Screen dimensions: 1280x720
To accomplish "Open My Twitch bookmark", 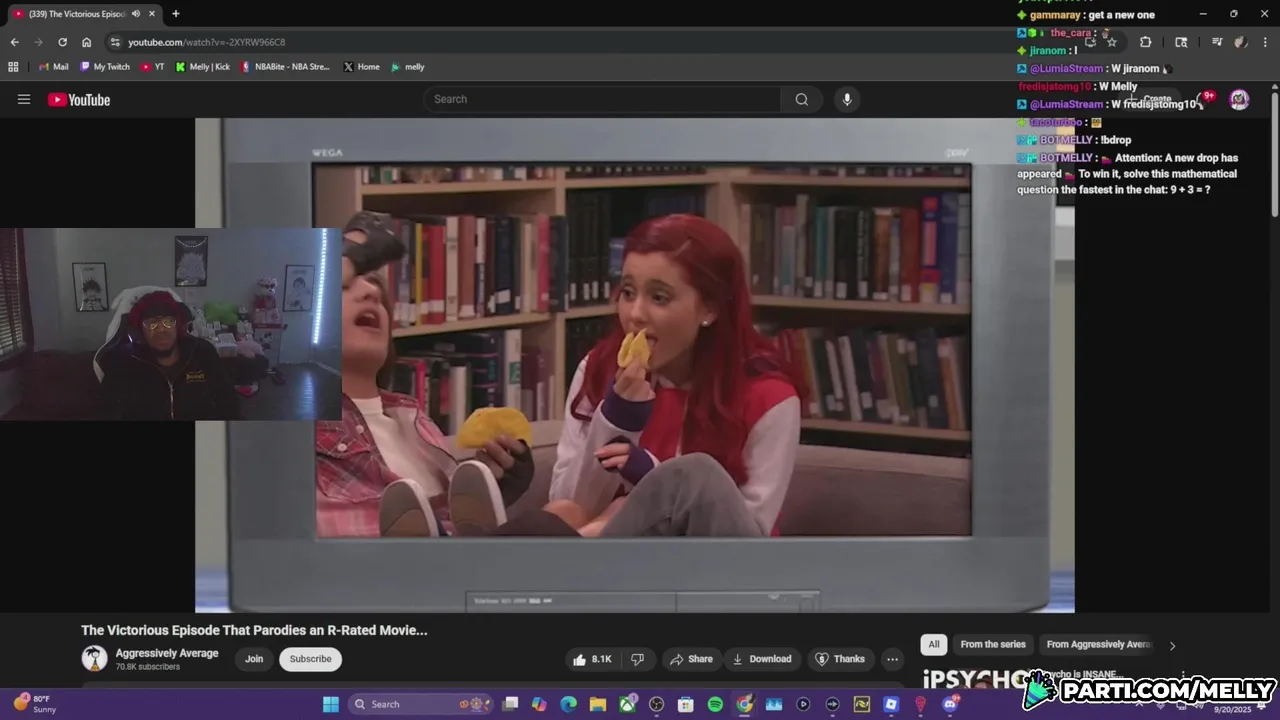I will click(105, 67).
